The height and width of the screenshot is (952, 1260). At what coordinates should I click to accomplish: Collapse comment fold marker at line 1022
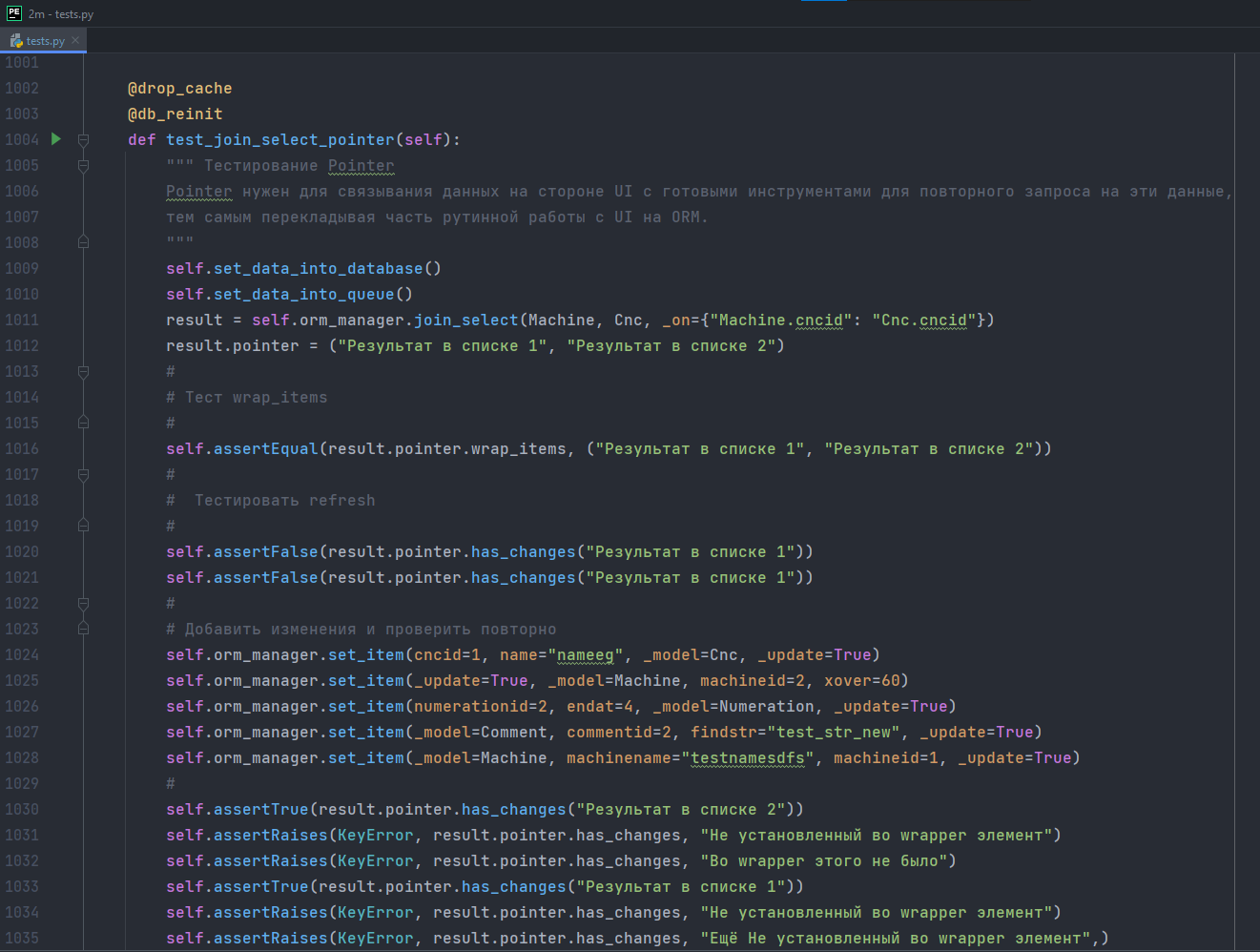point(83,604)
